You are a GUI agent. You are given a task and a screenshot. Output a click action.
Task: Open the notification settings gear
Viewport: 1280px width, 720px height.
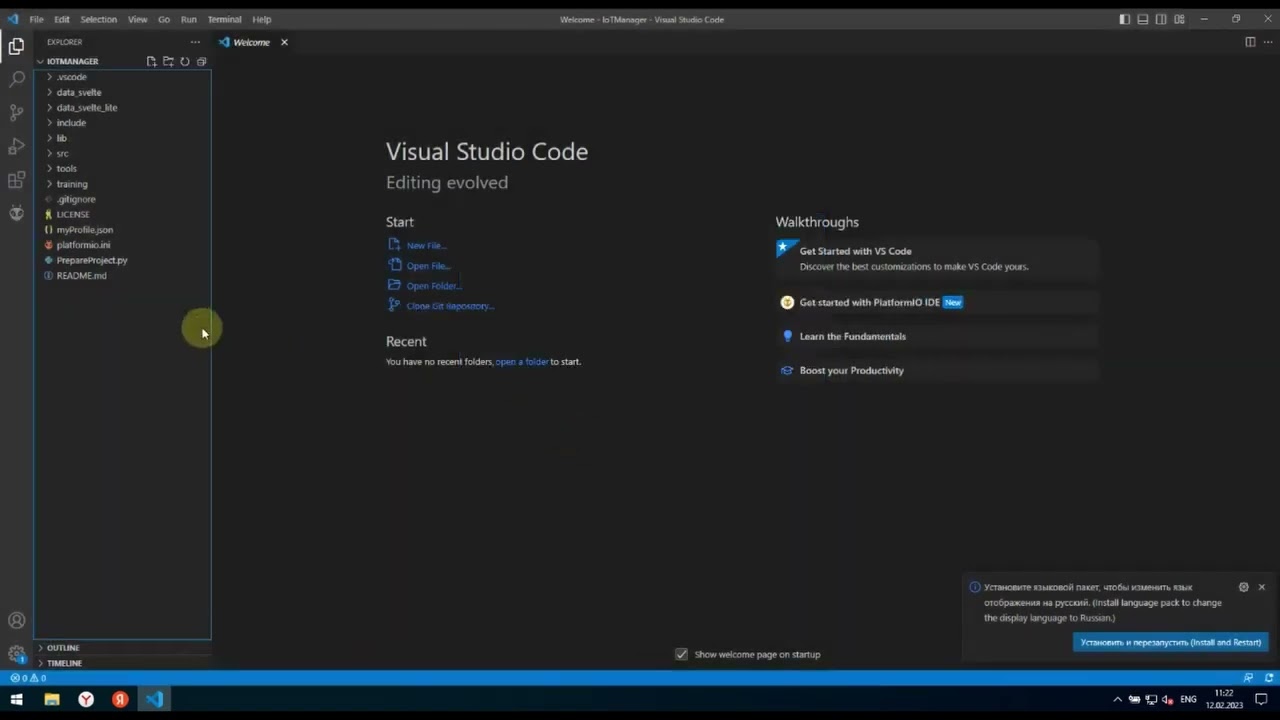[x=1244, y=587]
